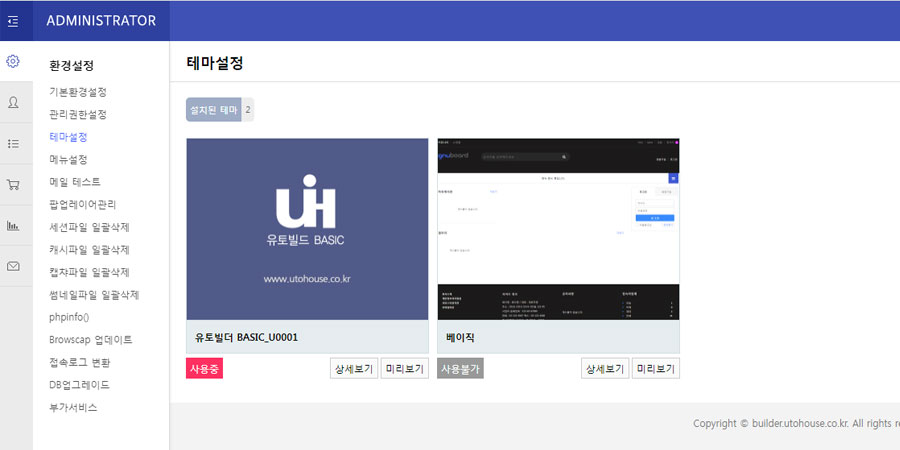The height and width of the screenshot is (450, 900).
Task: Click the 환경설정 section heading
Action: point(71,65)
